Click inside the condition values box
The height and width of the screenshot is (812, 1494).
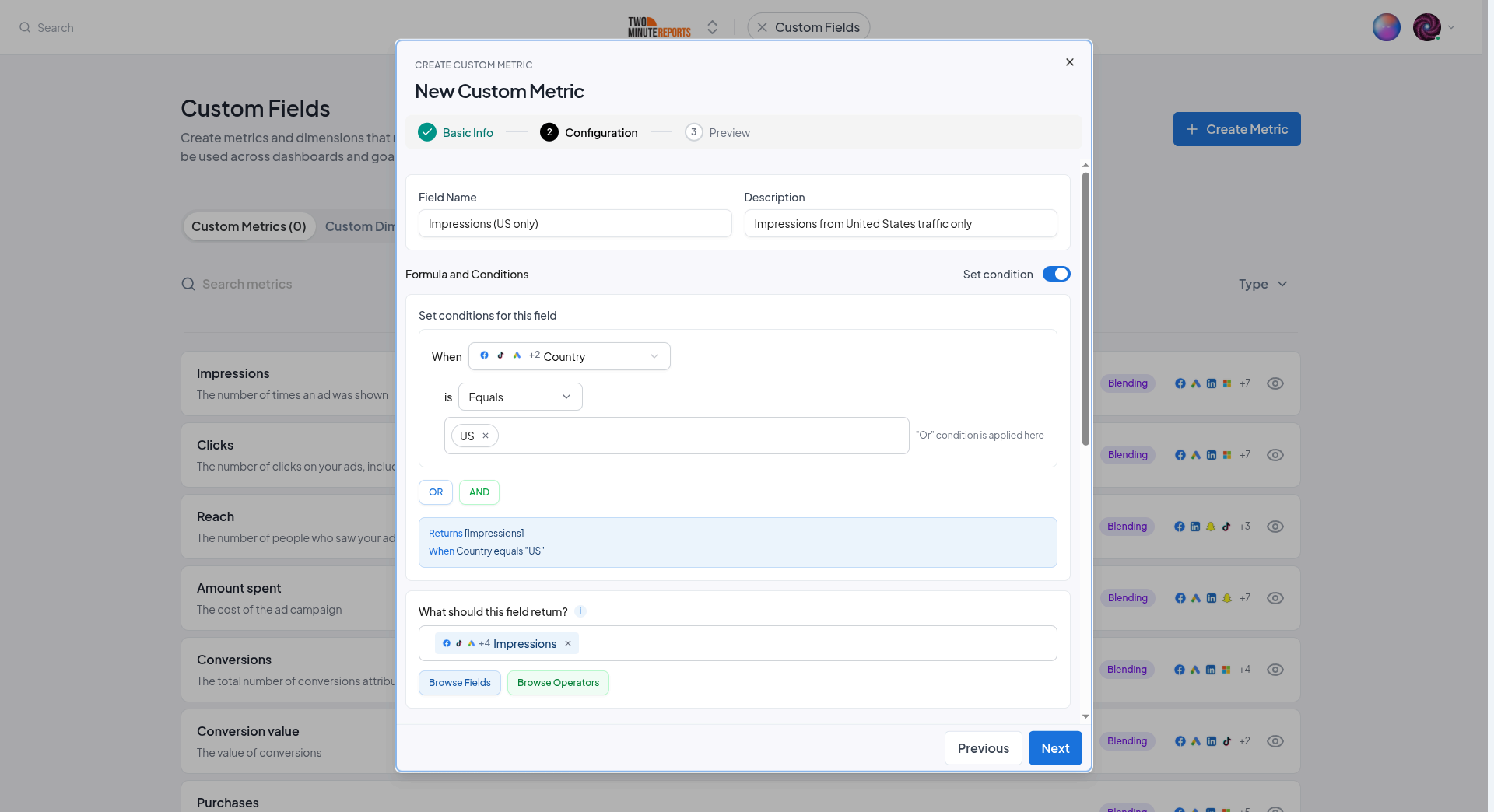tap(676, 436)
